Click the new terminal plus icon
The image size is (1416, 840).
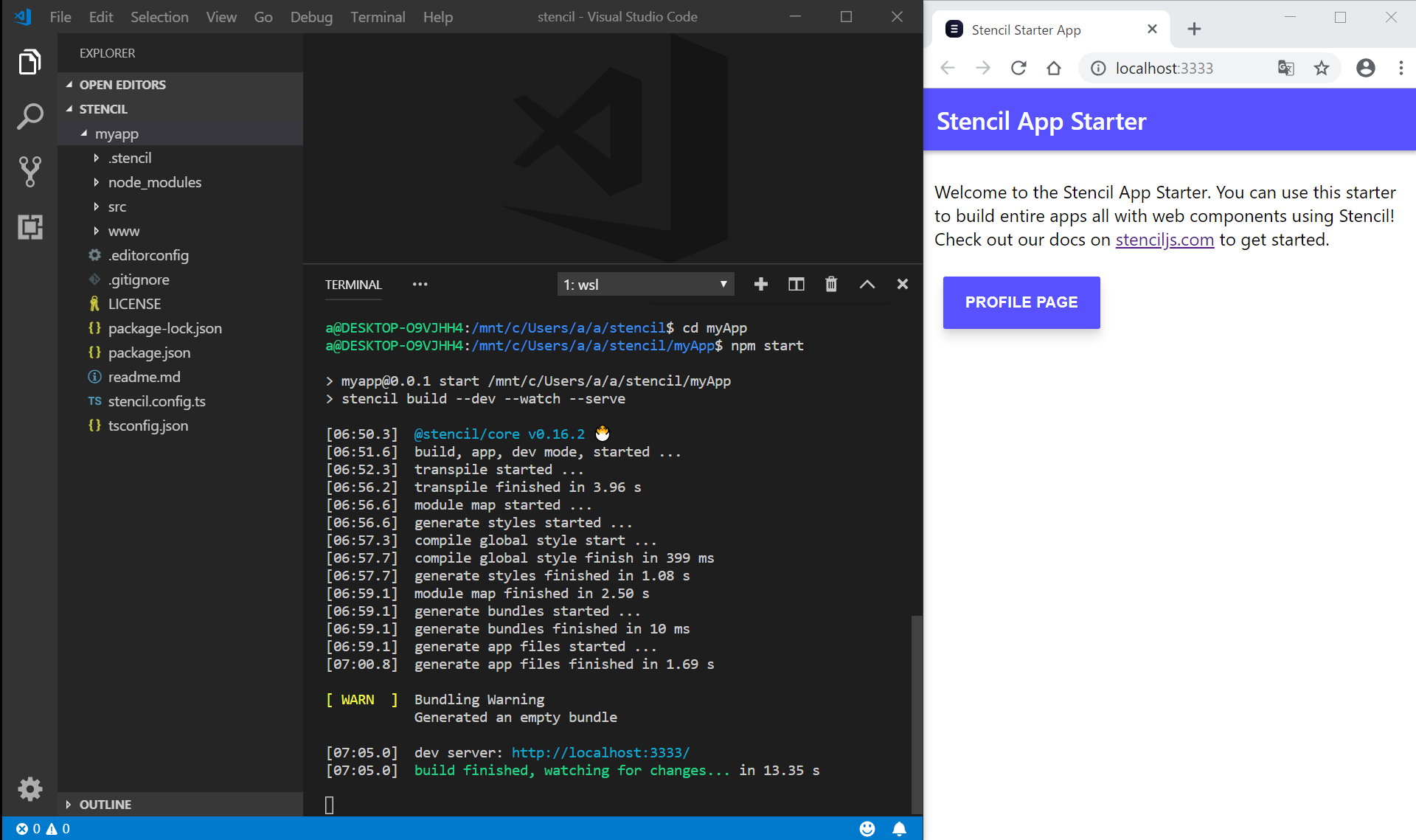761,284
